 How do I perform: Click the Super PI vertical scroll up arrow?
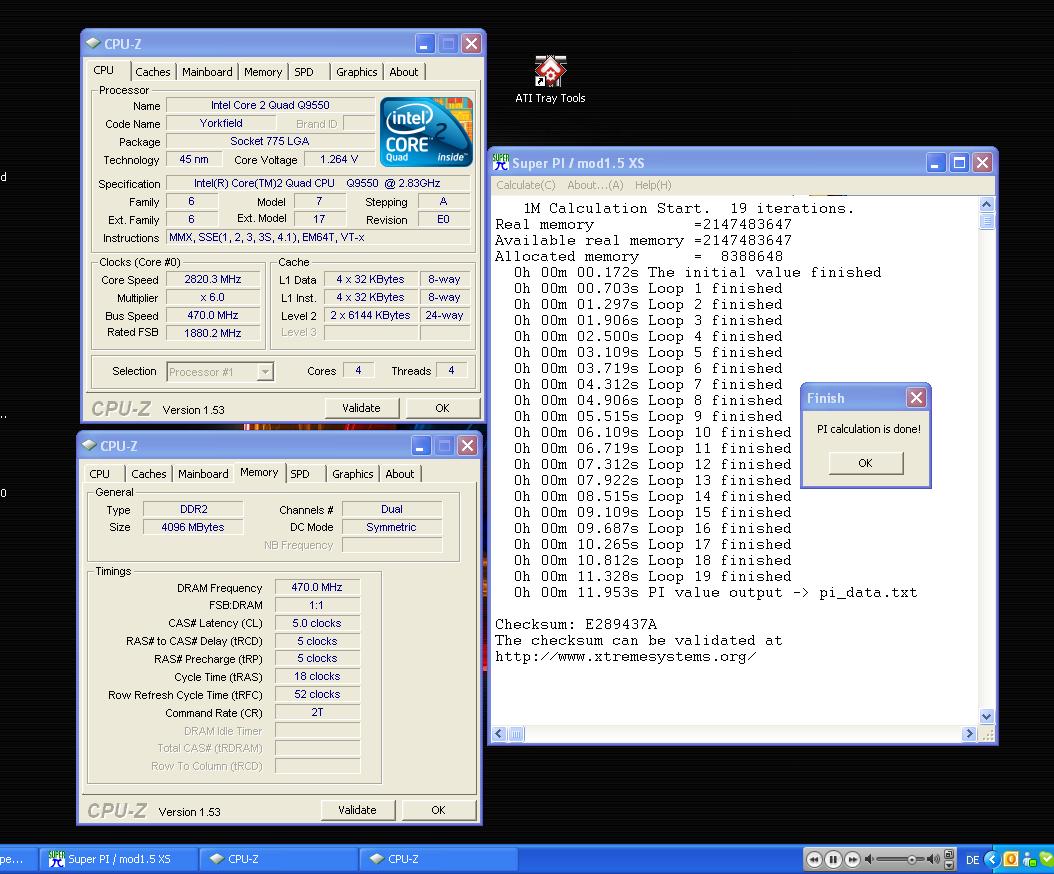point(986,204)
